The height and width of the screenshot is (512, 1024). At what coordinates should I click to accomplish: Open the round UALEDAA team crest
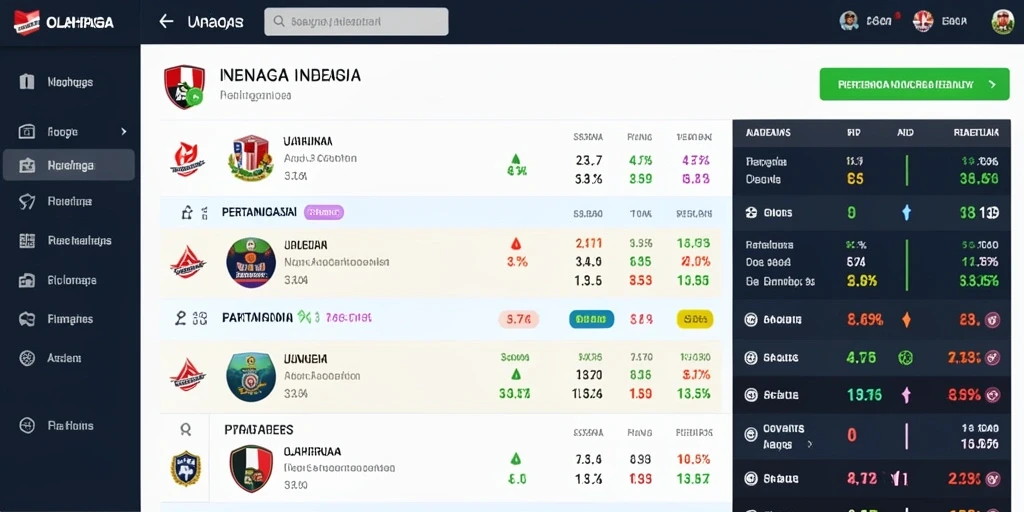click(x=251, y=263)
